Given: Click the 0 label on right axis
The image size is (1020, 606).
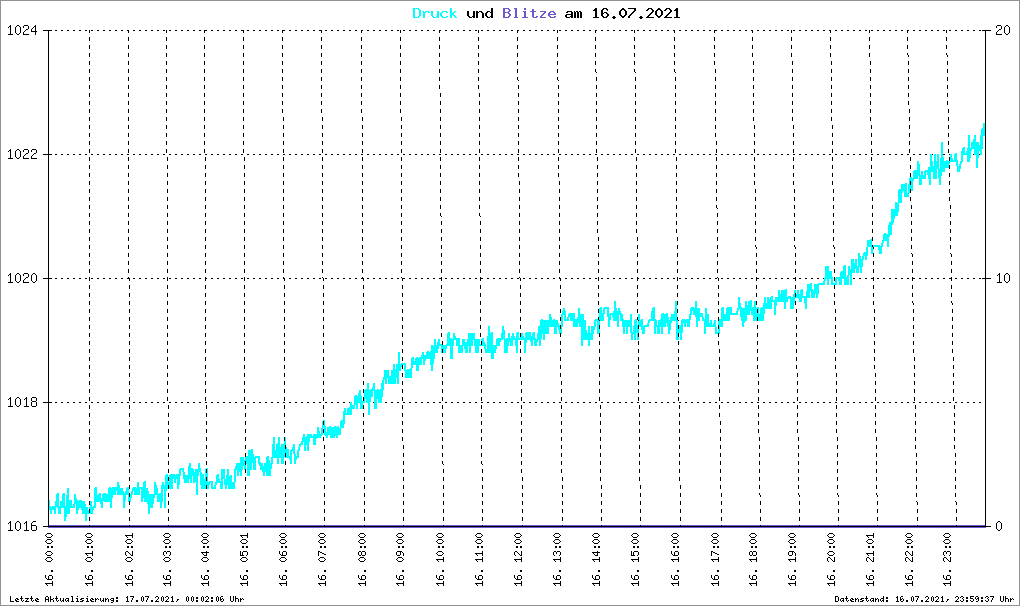Looking at the screenshot, I should (x=999, y=526).
